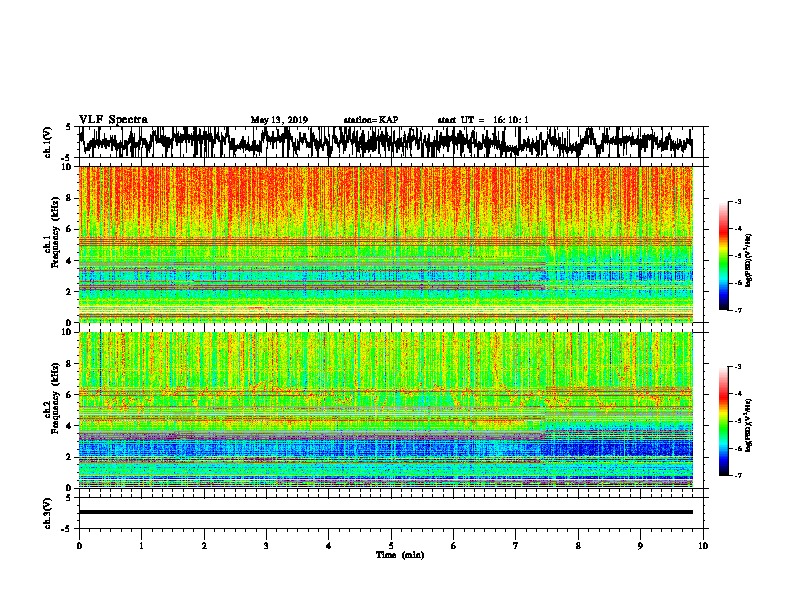Click the "3" tick on the time axis

click(266, 546)
